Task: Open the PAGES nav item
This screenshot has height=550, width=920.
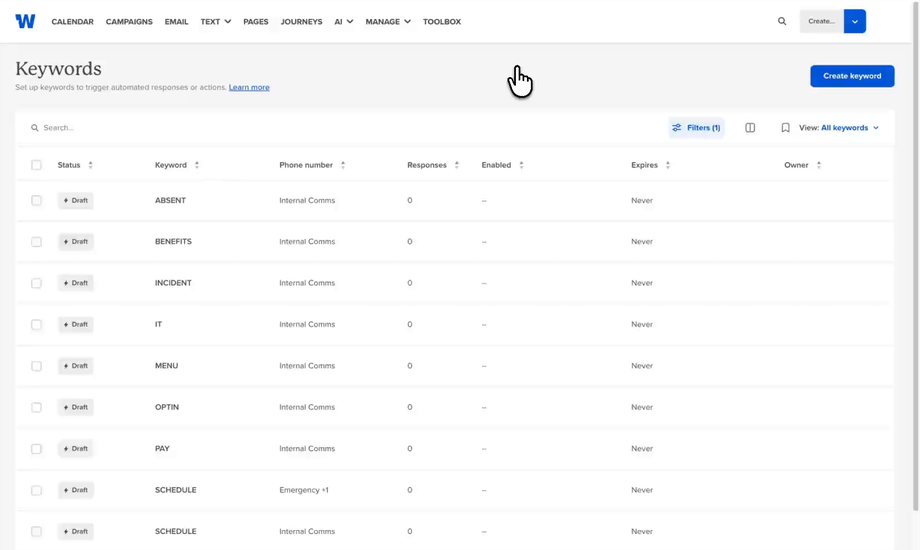Action: click(x=256, y=22)
